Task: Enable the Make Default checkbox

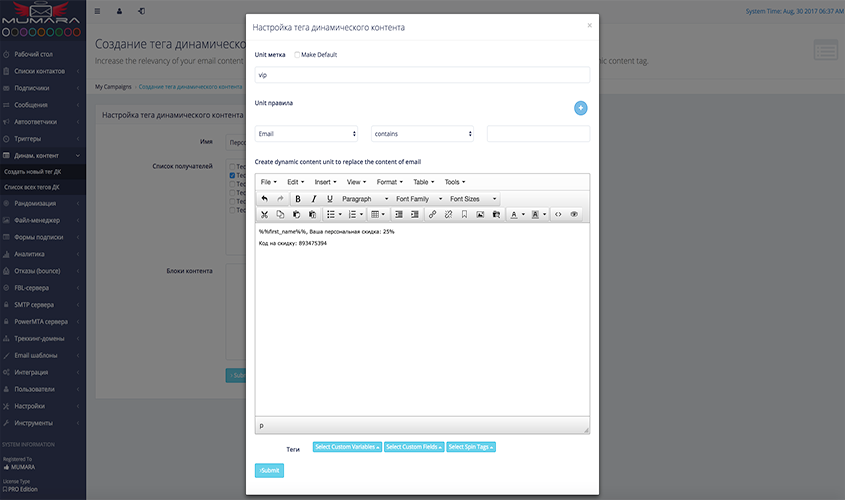Action: point(297,54)
